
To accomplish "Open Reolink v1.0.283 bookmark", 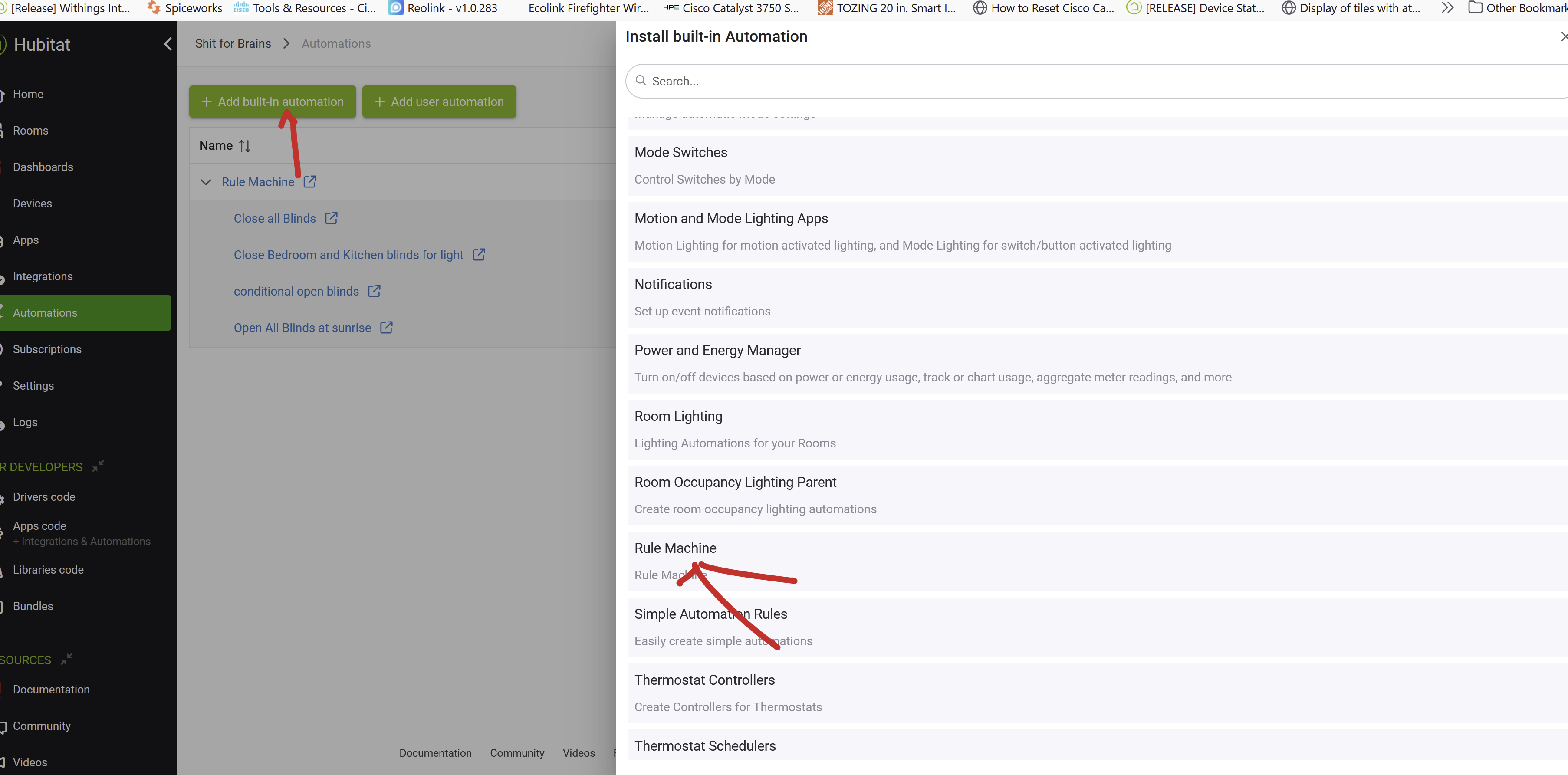I will tap(443, 8).
